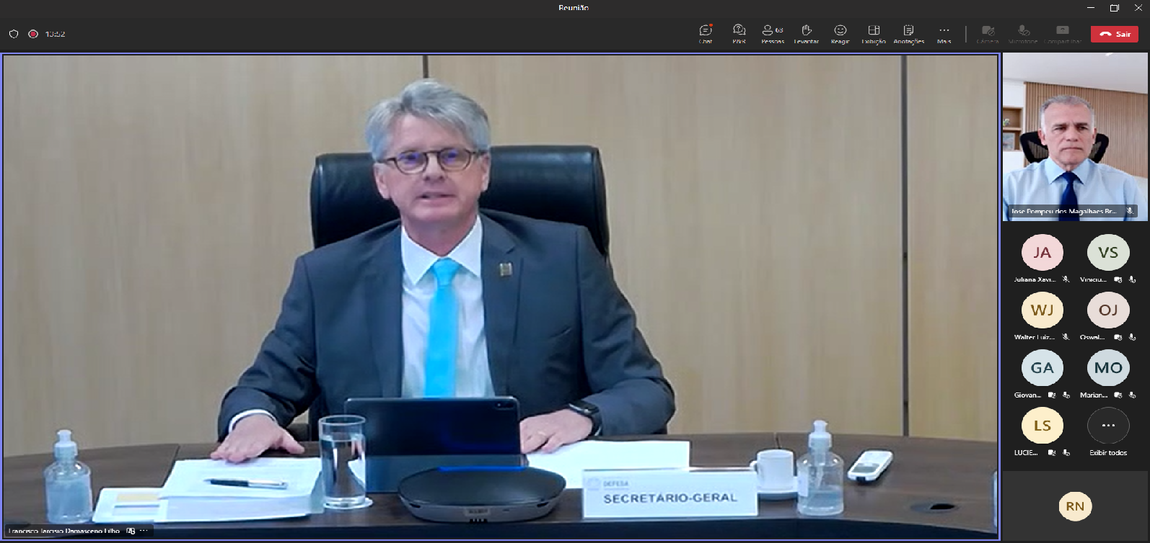Toggle the Microfone mute button
Image resolution: width=1150 pixels, height=543 pixels.
[1022, 33]
